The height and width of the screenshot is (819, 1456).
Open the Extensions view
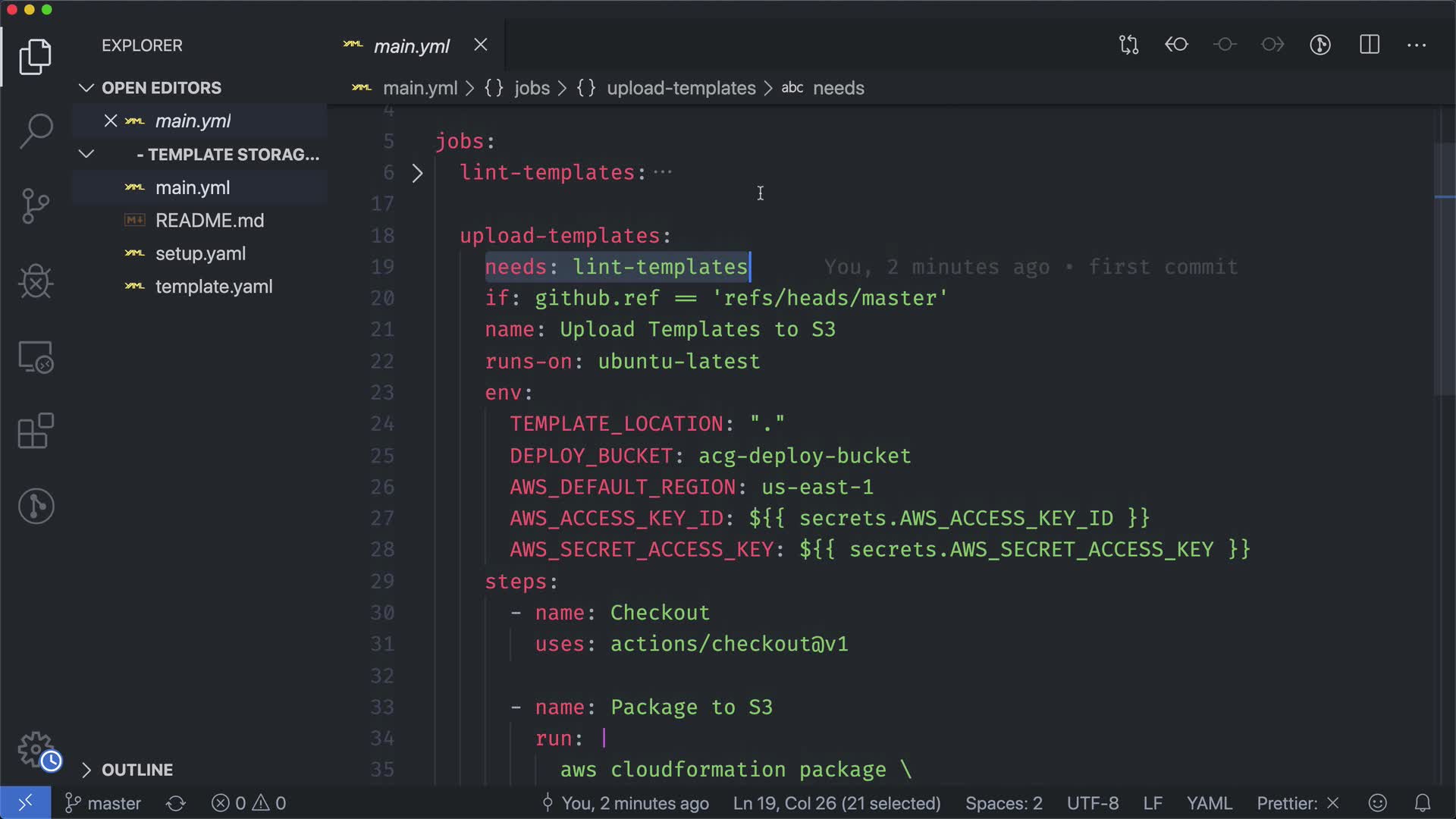[x=36, y=431]
